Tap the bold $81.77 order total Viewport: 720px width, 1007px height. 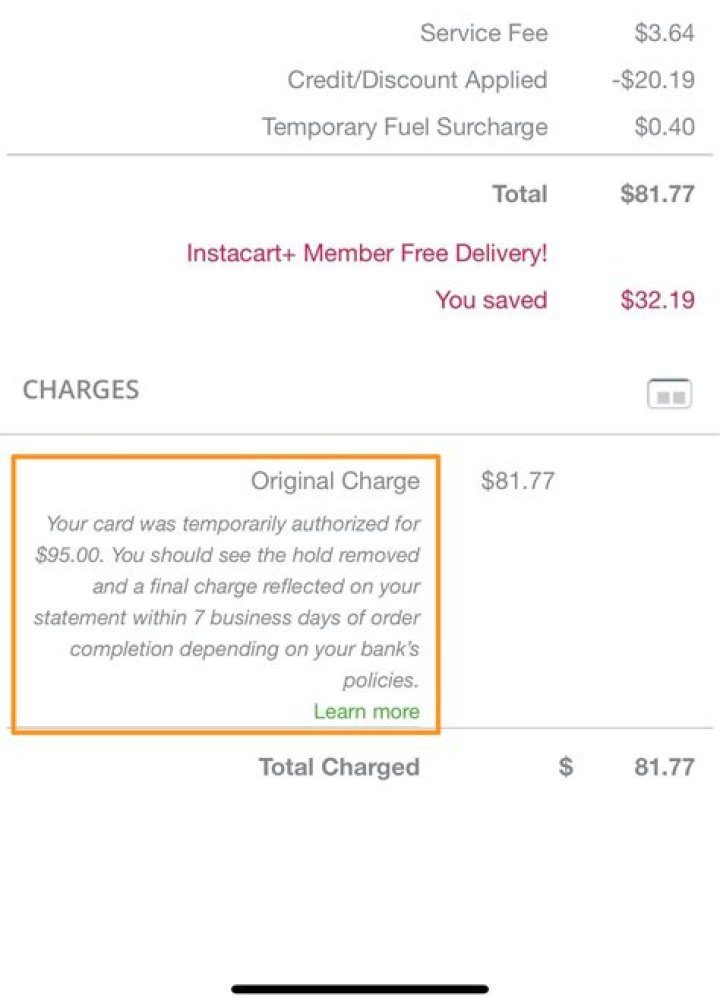click(x=657, y=194)
